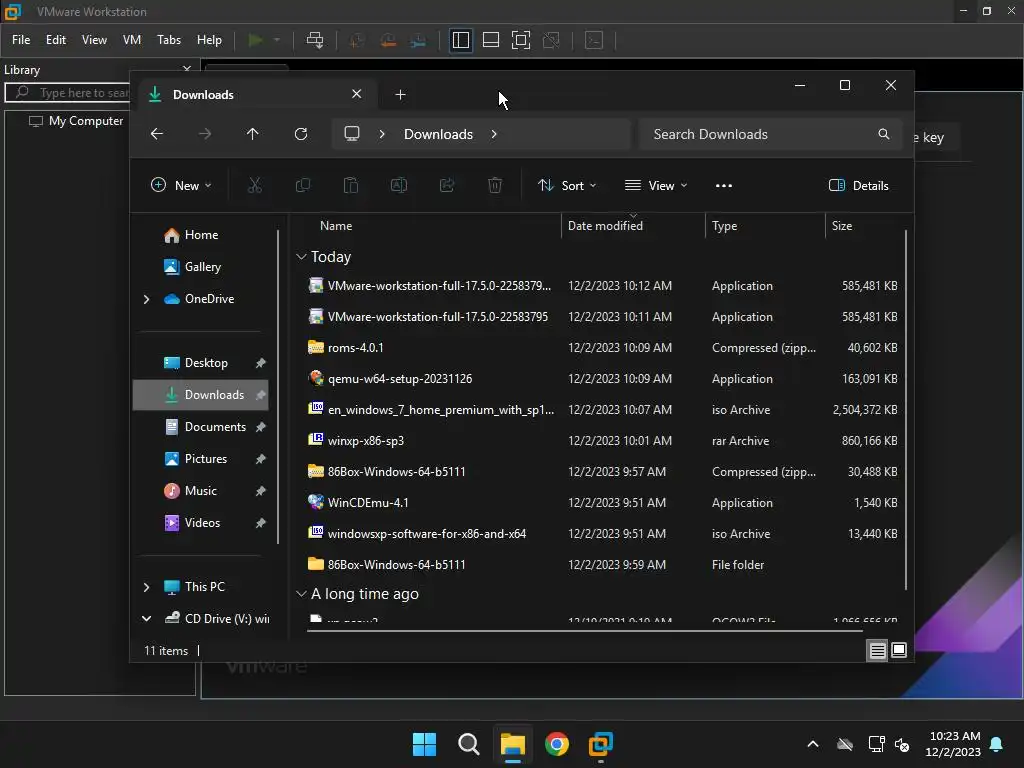This screenshot has width=1024, height=768.
Task: Open the VM menu
Action: point(132,40)
